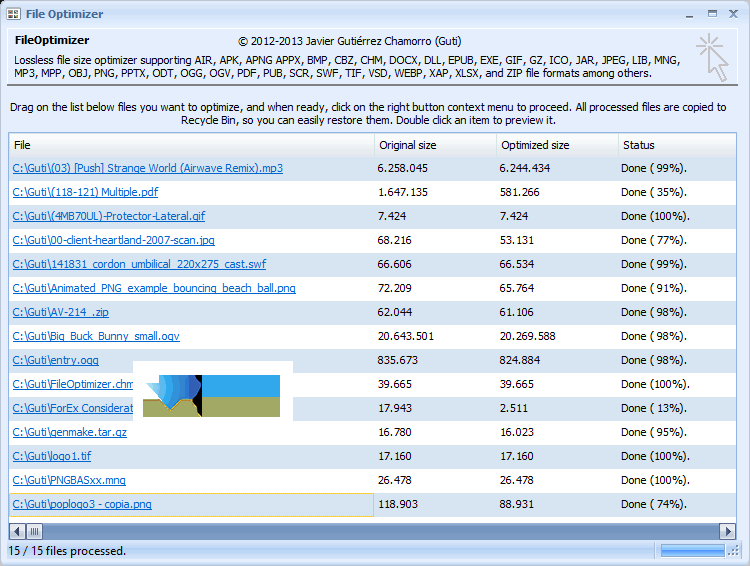Image resolution: width=750 pixels, height=566 pixels.
Task: Maximize the File Optimizer window
Action: tap(712, 14)
